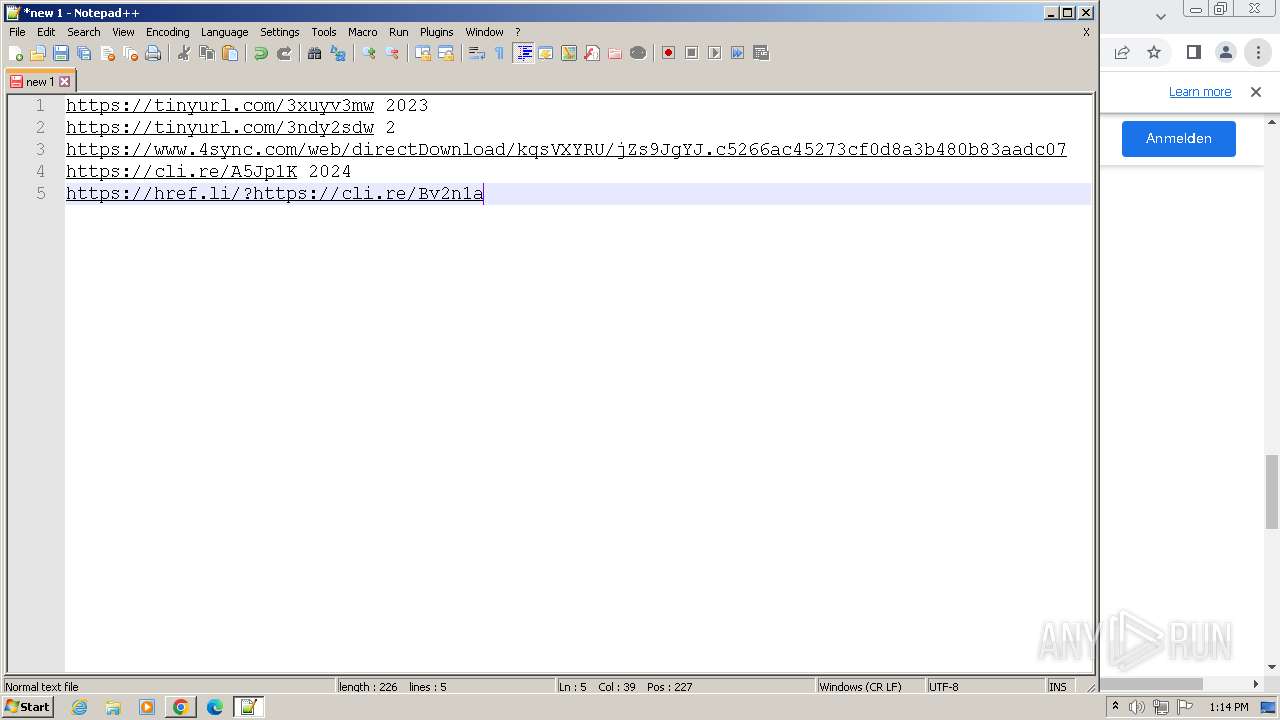Toggle the Indent Guide button
Viewport: 1280px width, 720px height.
(x=523, y=53)
